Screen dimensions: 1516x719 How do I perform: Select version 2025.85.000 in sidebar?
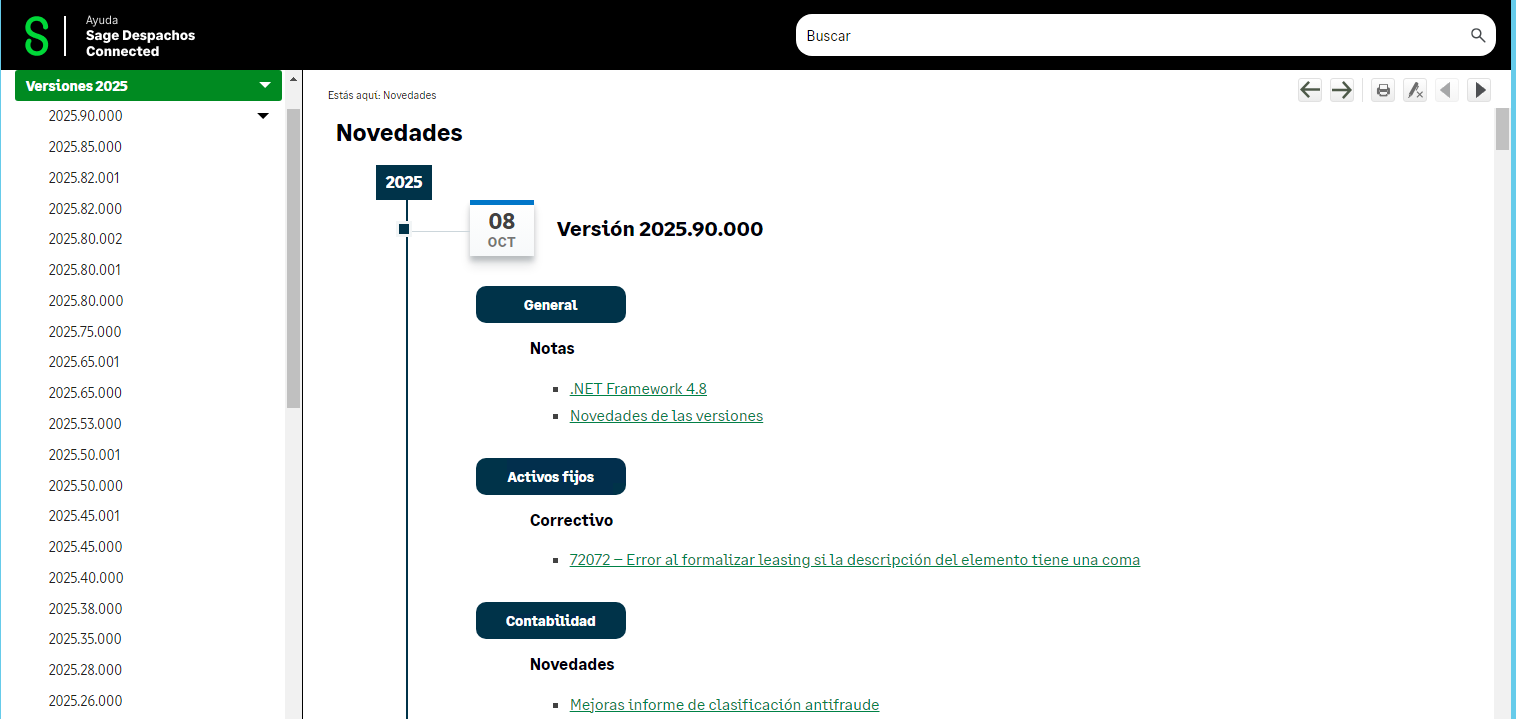(85, 147)
